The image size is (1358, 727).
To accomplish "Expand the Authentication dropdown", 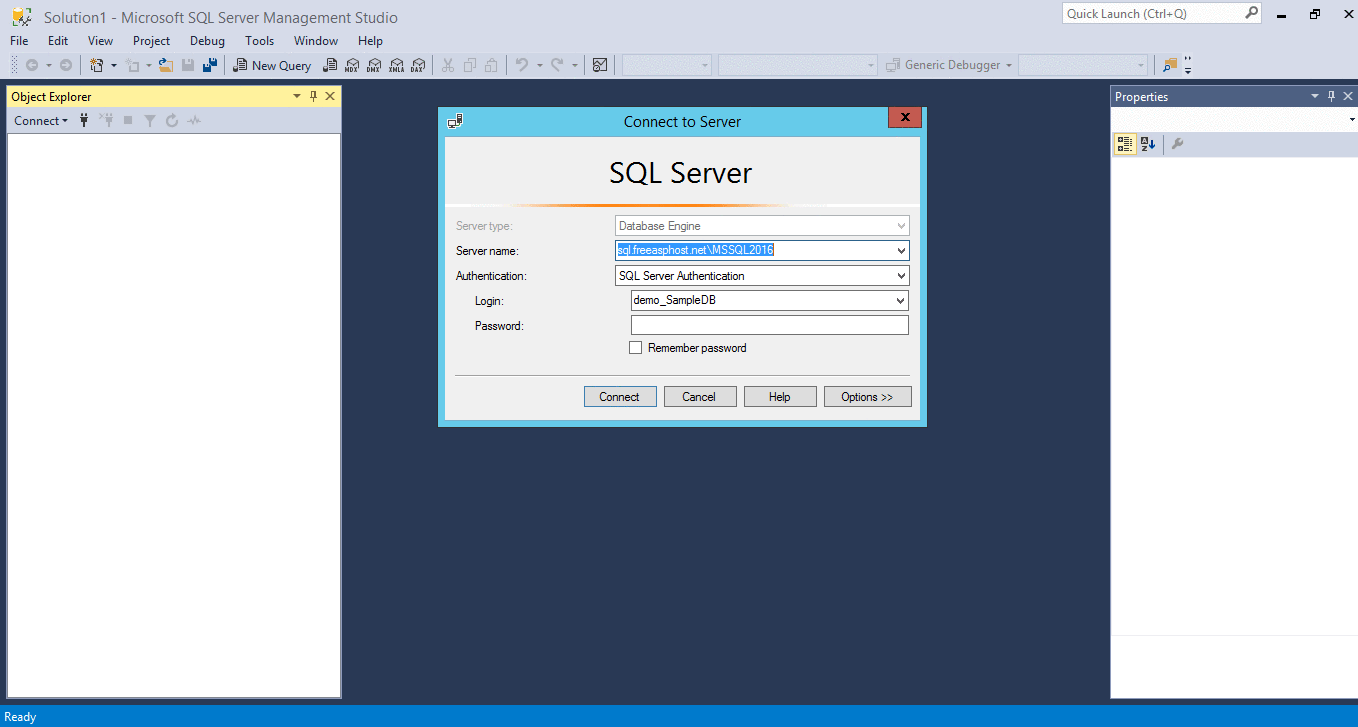I will (x=901, y=276).
